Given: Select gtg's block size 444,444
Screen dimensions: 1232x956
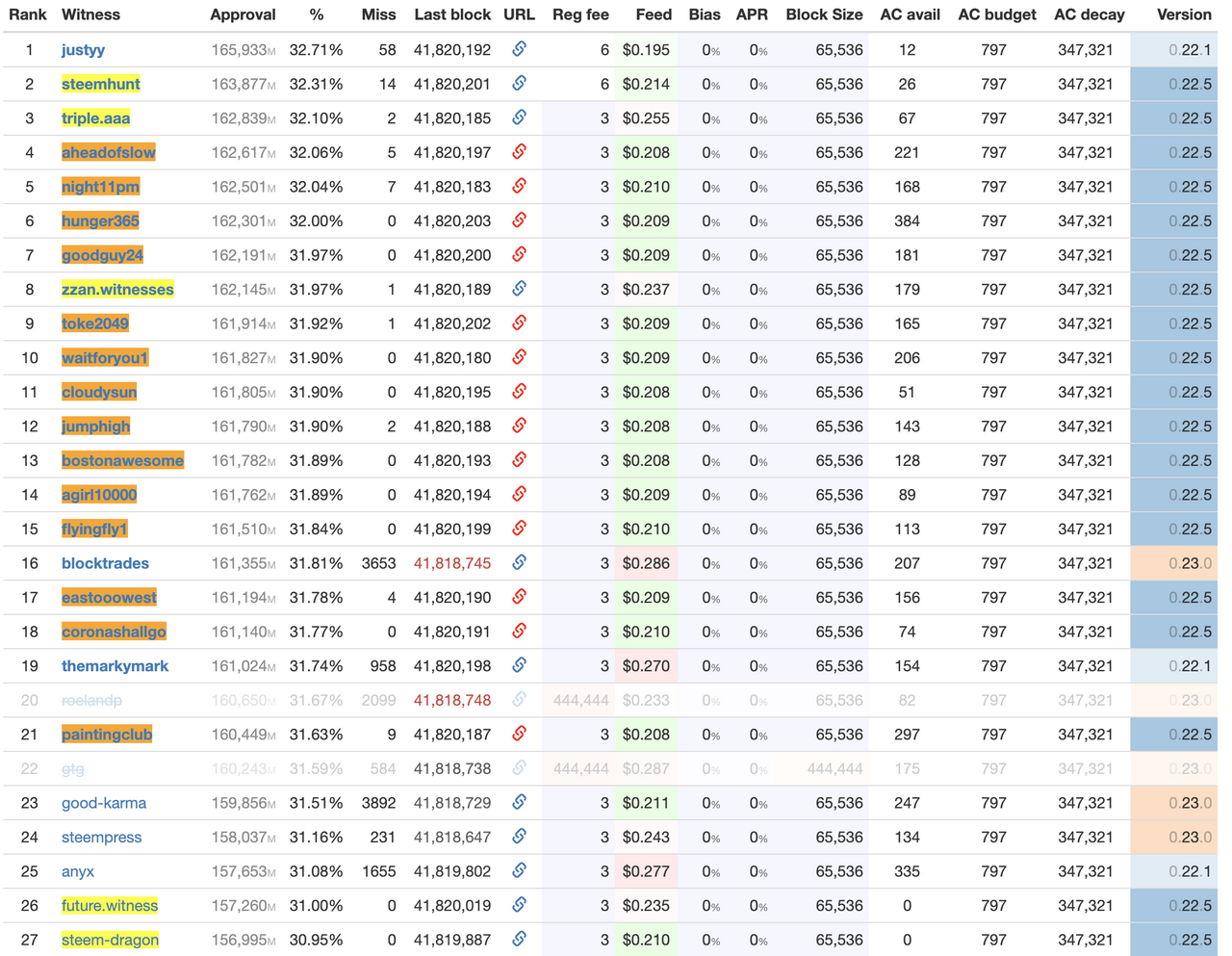Looking at the screenshot, I should 834,769.
